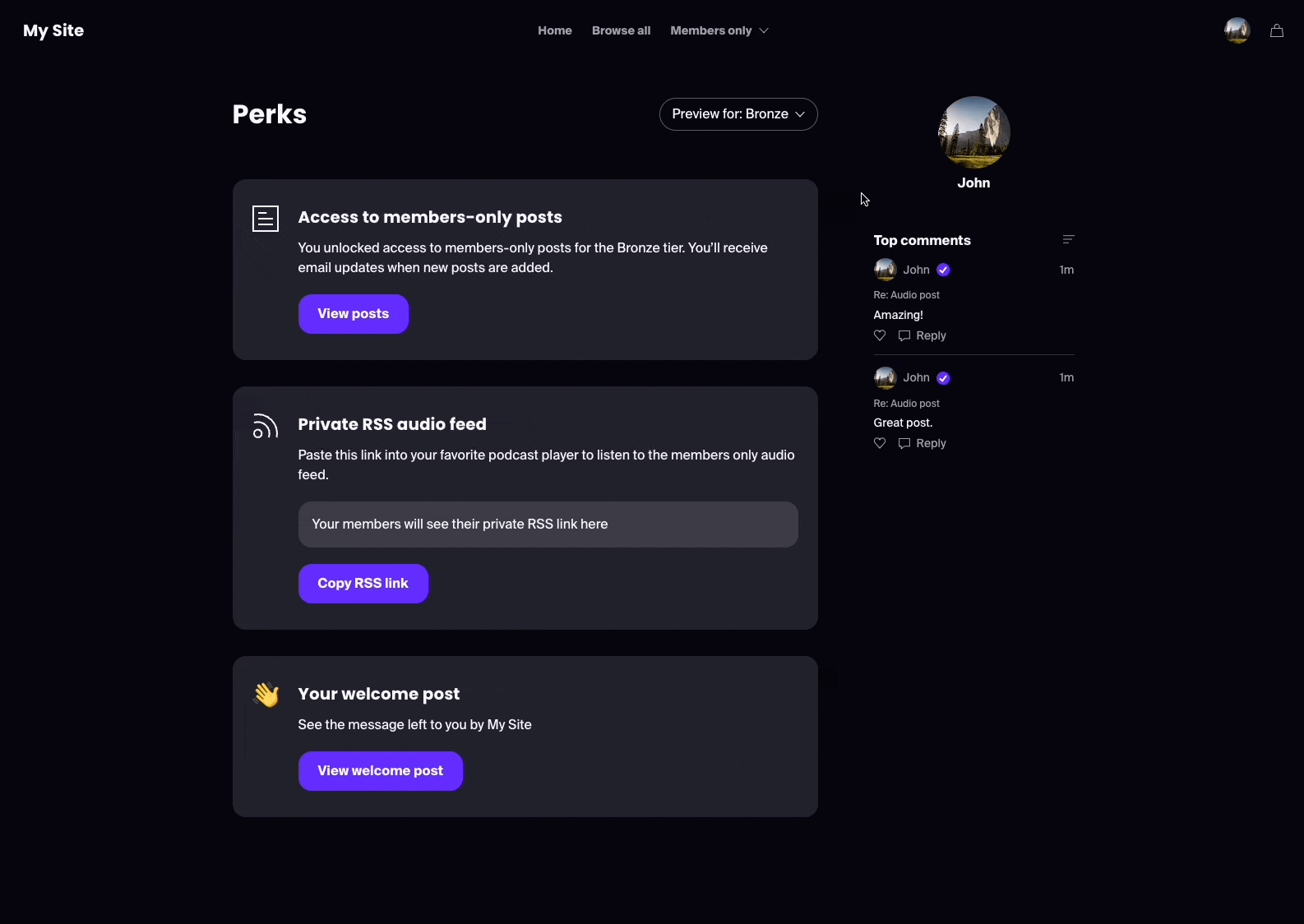Image resolution: width=1304 pixels, height=924 pixels.
Task: Click John's verified badge in the first comment
Action: tap(943, 270)
